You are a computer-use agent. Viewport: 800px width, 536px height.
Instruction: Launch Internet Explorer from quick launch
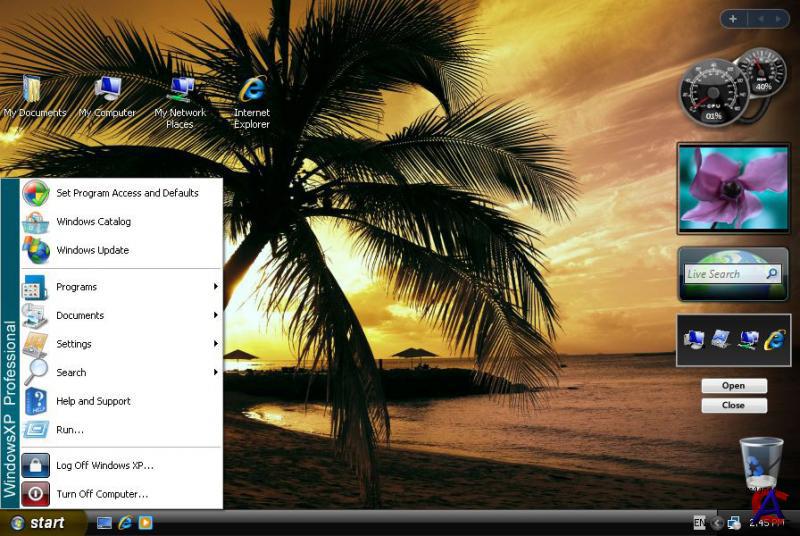pyautogui.click(x=125, y=522)
